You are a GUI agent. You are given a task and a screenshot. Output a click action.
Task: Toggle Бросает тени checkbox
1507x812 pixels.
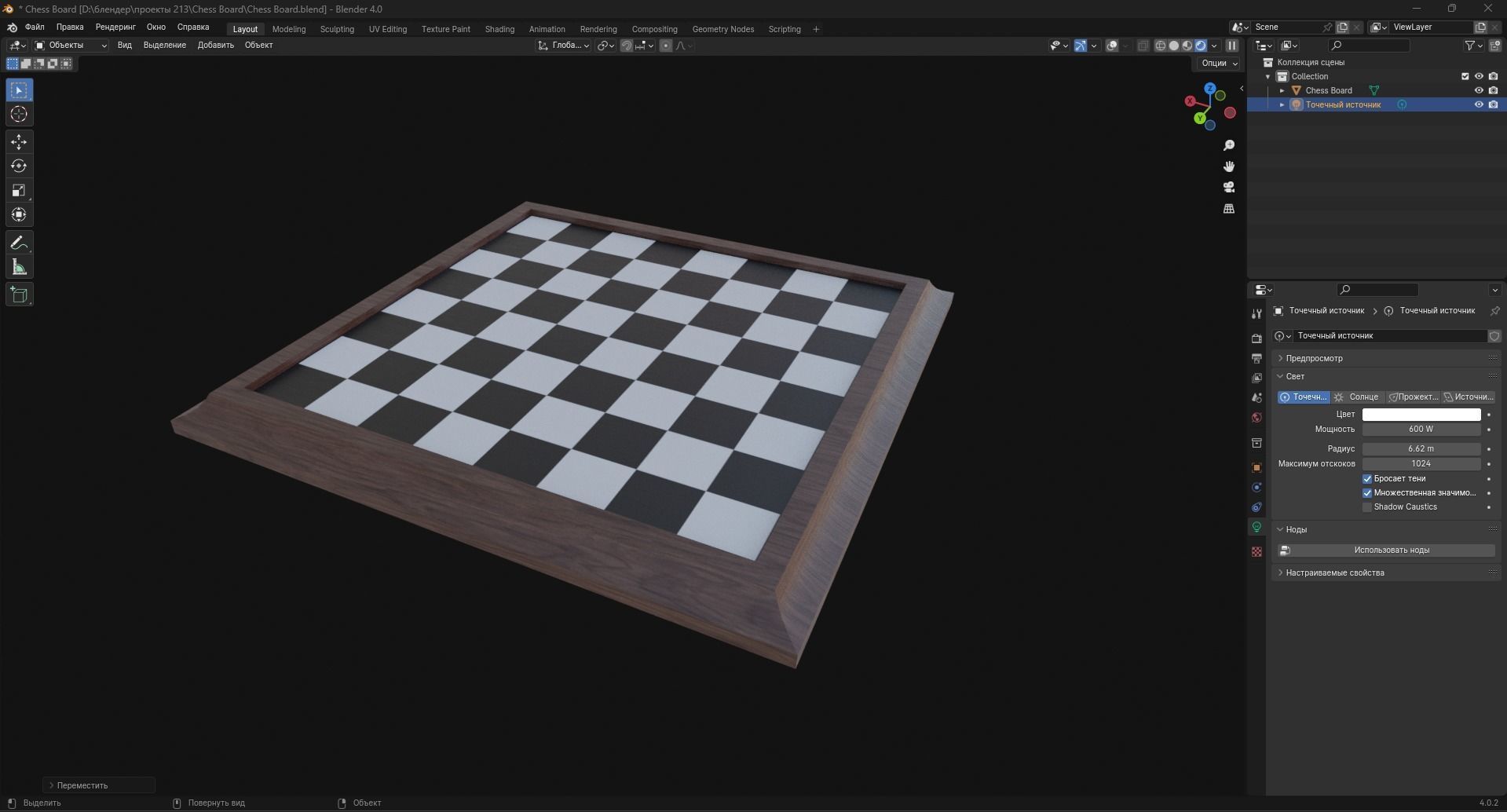[x=1367, y=479]
